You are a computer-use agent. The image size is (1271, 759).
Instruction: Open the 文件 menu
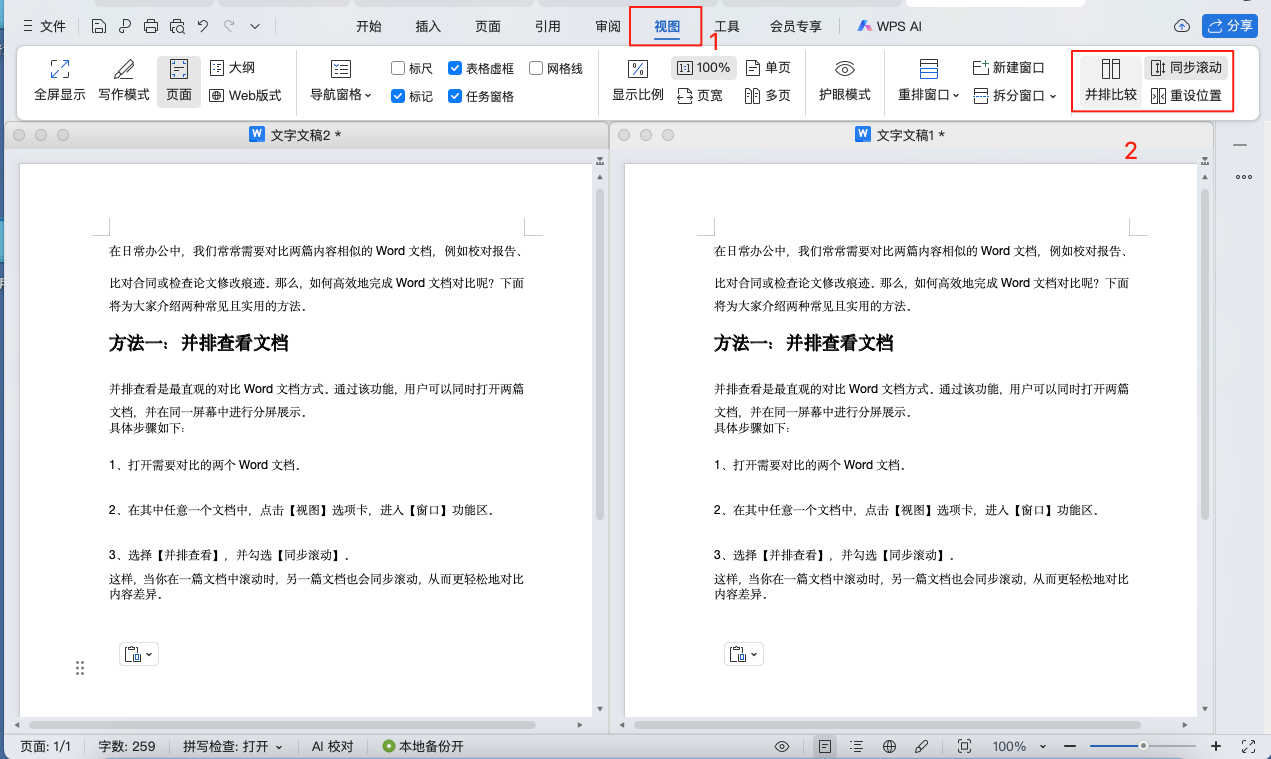tap(44, 26)
